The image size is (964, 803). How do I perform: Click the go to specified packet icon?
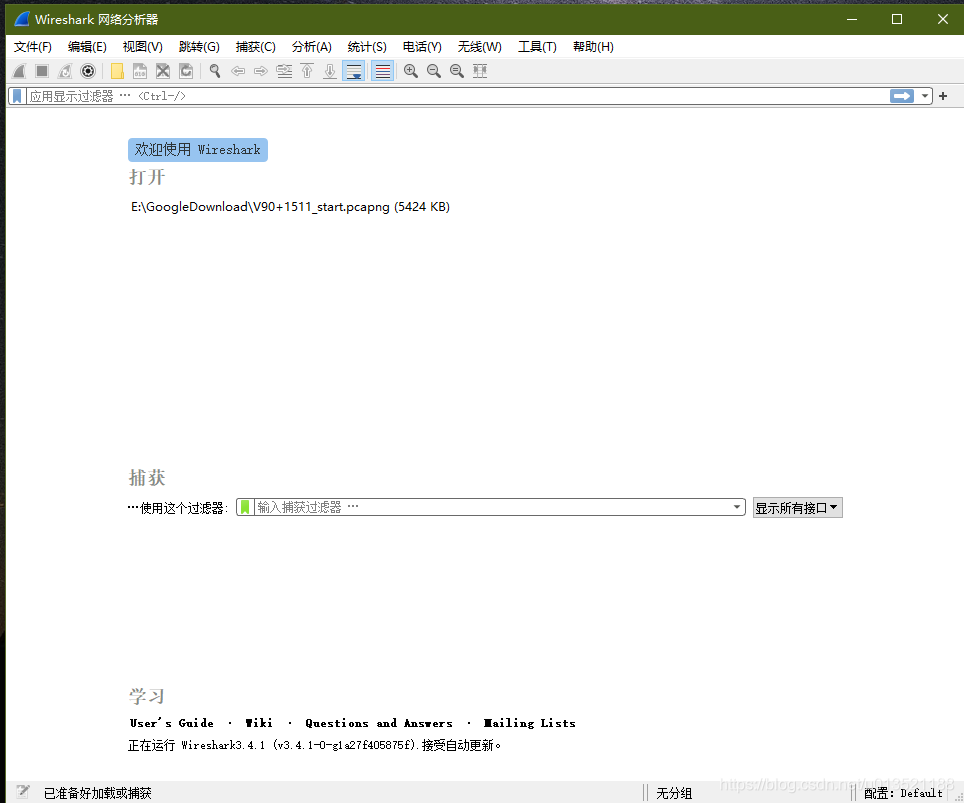284,71
